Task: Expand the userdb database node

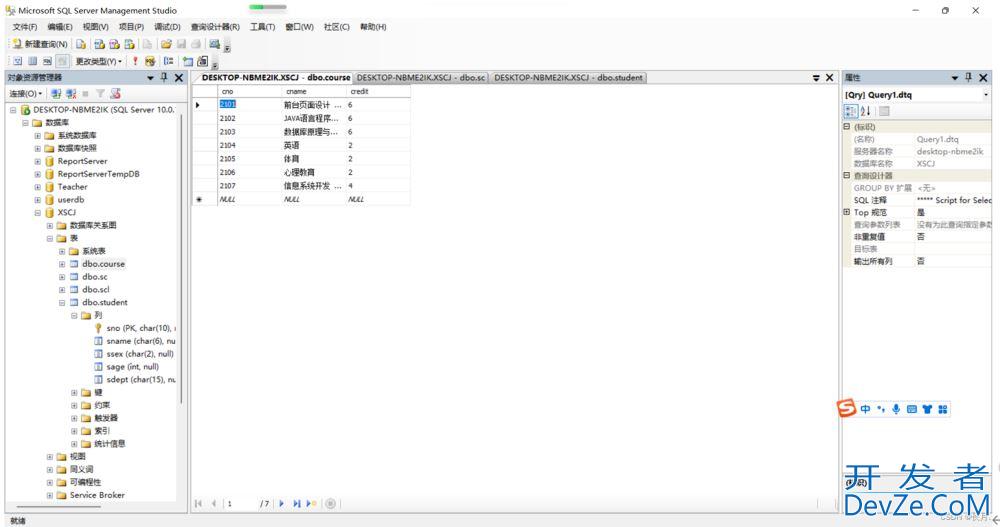Action: (38, 200)
